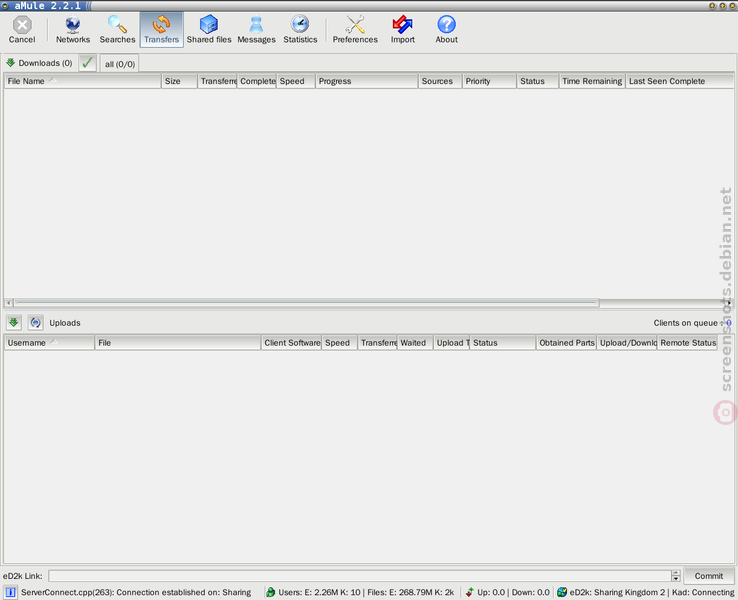The height and width of the screenshot is (600, 738).
Task: Click the globe connection status icon
Action: [562, 592]
